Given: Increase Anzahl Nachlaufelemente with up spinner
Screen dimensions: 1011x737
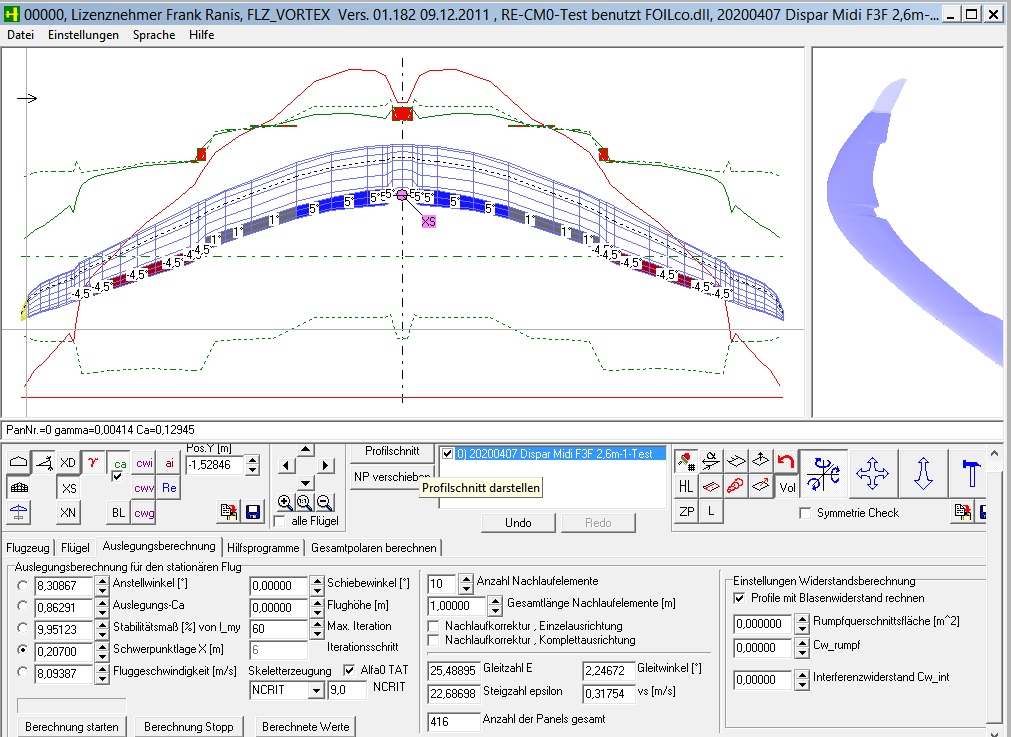Looking at the screenshot, I should pyautogui.click(x=465, y=578).
